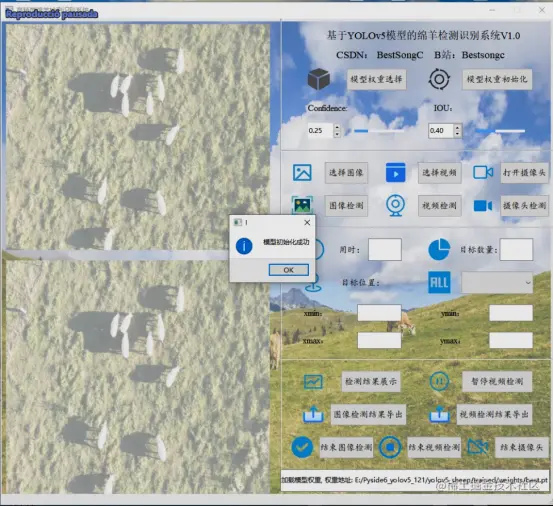
Task: Click the ymin value field
Action: coord(511,313)
